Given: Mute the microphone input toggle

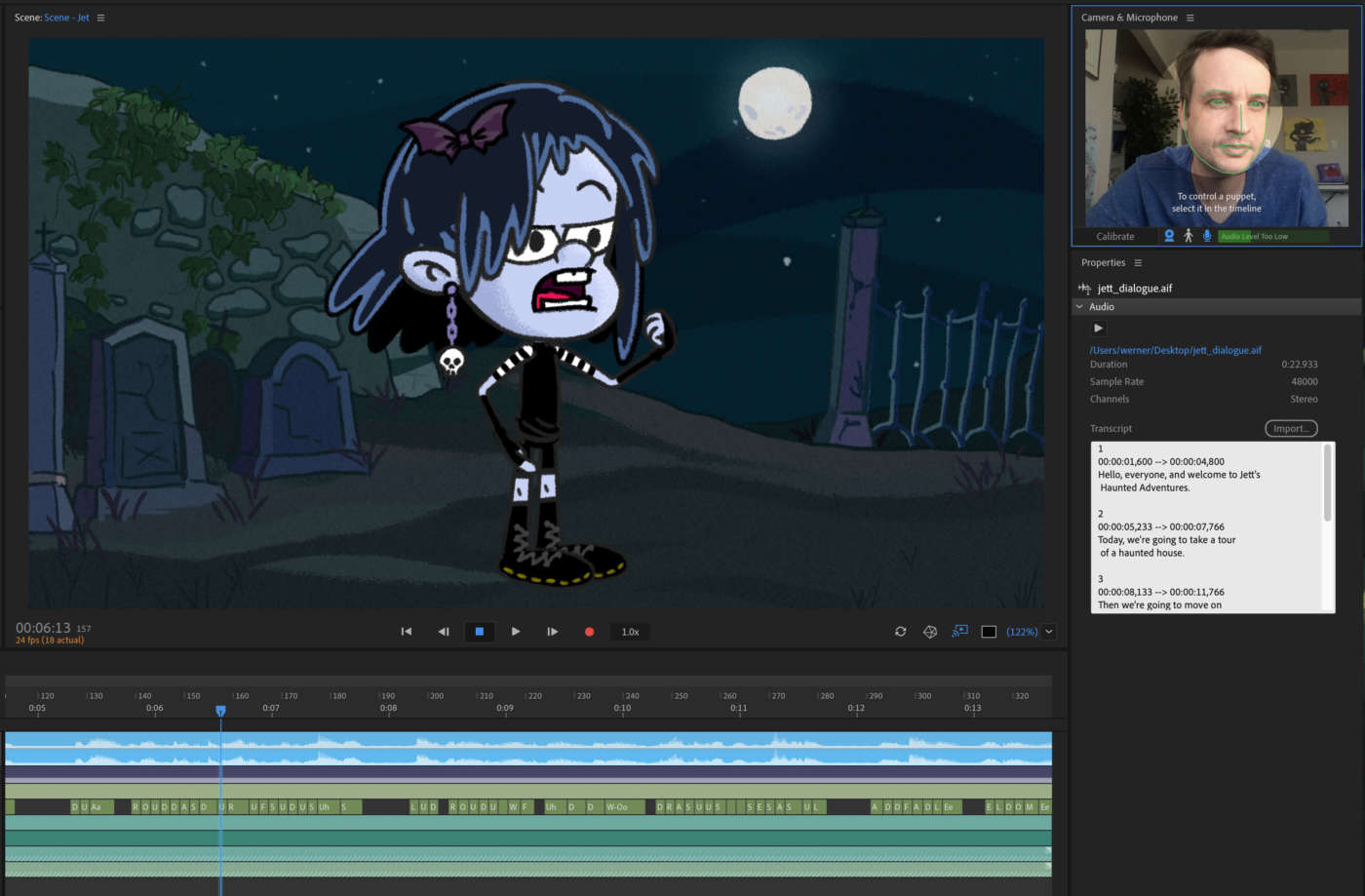Looking at the screenshot, I should coord(1207,235).
